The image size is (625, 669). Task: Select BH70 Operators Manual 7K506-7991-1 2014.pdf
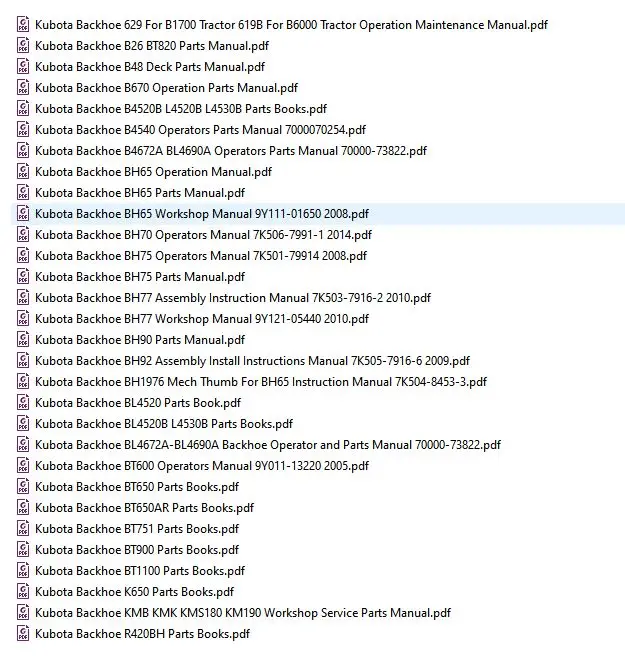coord(203,235)
